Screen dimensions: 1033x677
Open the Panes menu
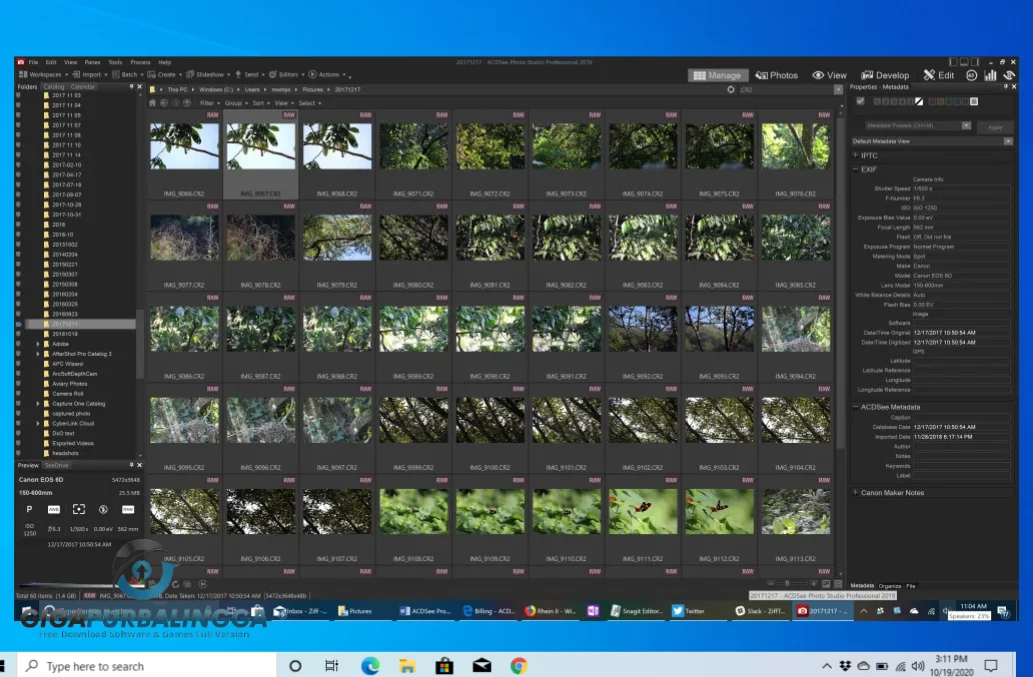point(92,63)
